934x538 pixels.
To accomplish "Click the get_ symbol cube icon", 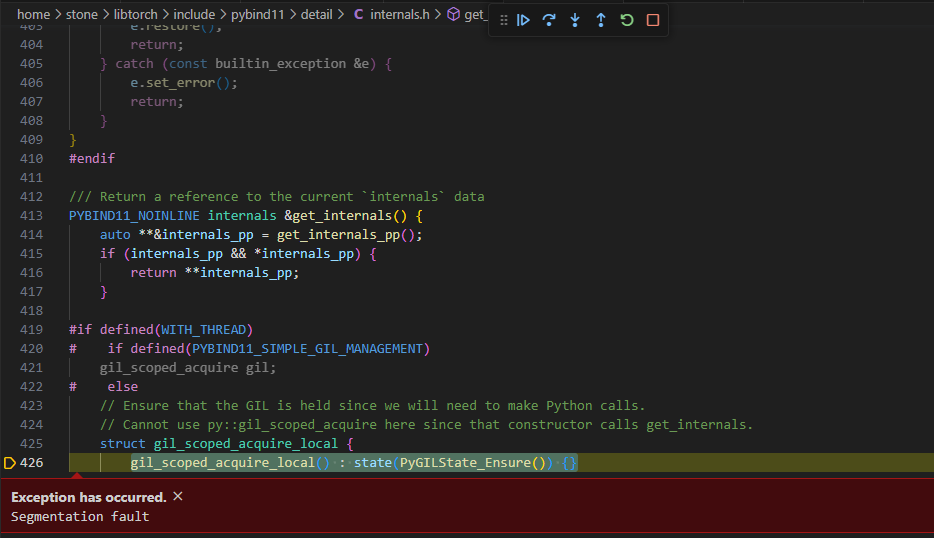I will coord(453,15).
